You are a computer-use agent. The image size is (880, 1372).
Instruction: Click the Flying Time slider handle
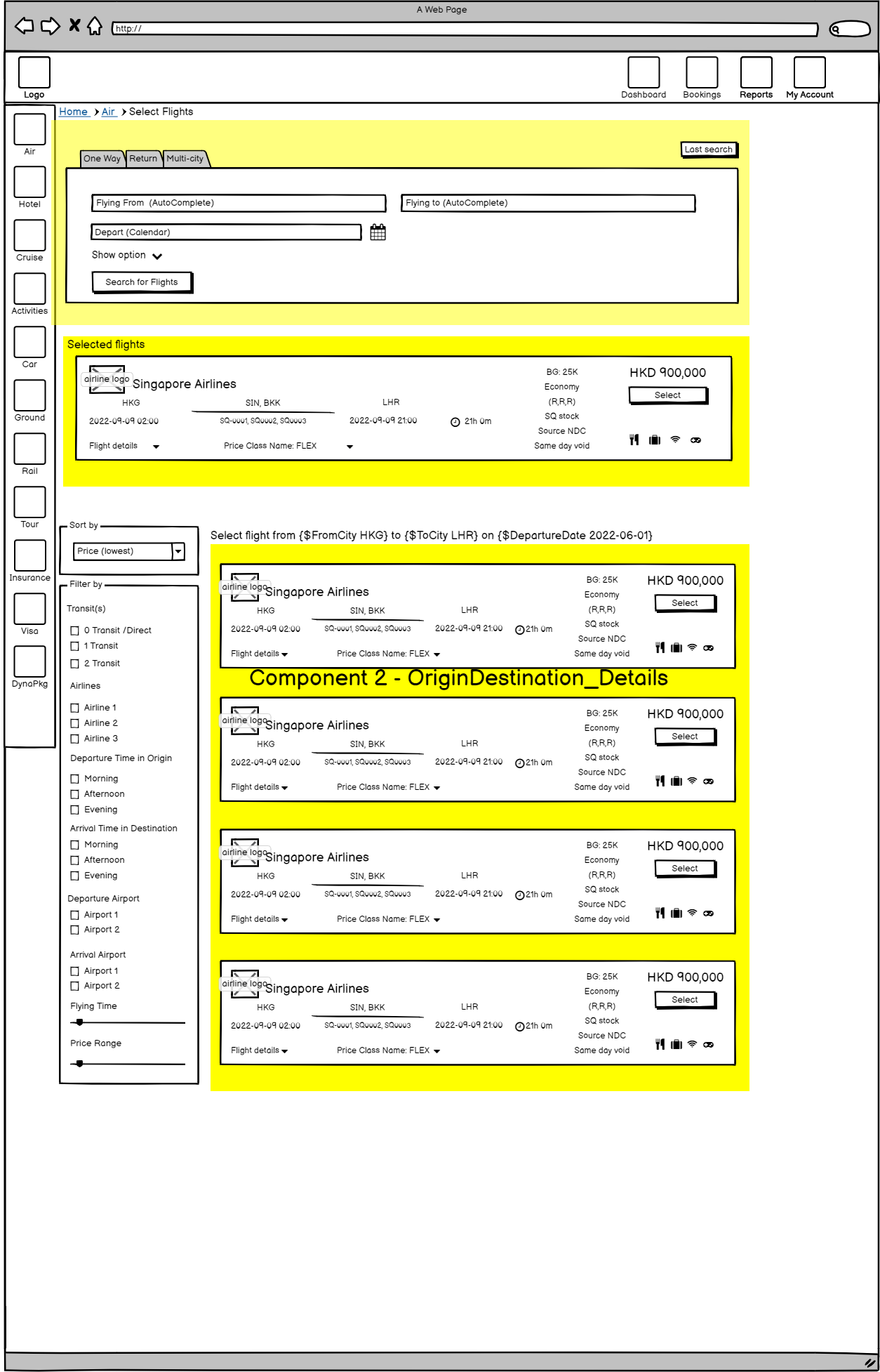pos(80,1022)
